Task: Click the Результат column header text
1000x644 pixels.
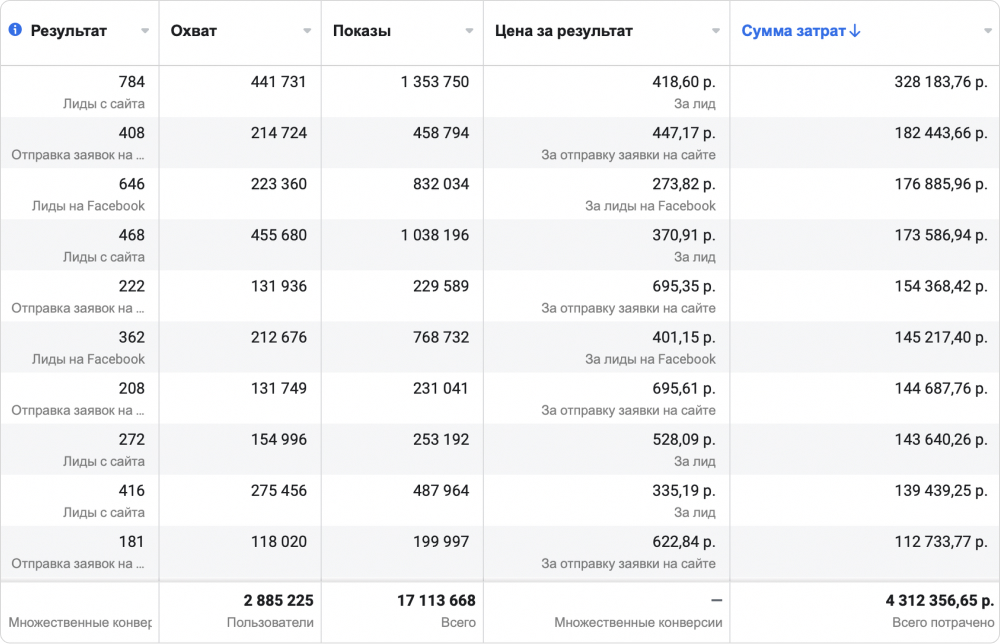Action: tap(69, 31)
